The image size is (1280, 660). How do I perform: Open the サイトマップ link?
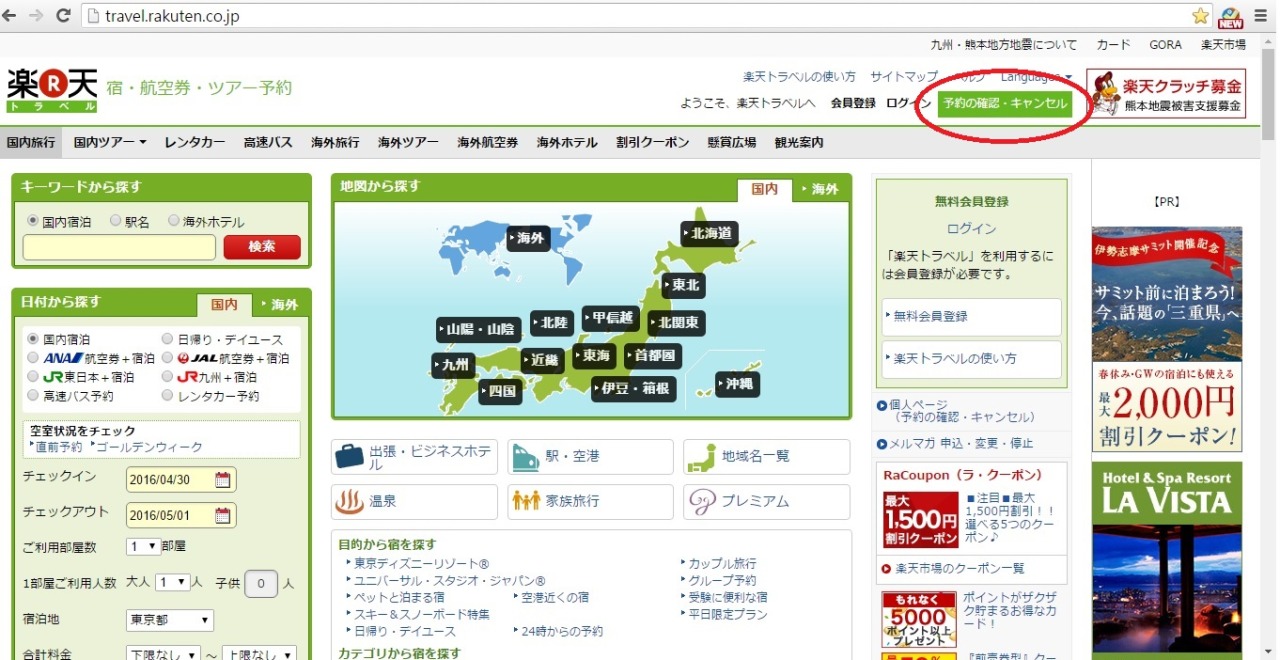(x=904, y=77)
